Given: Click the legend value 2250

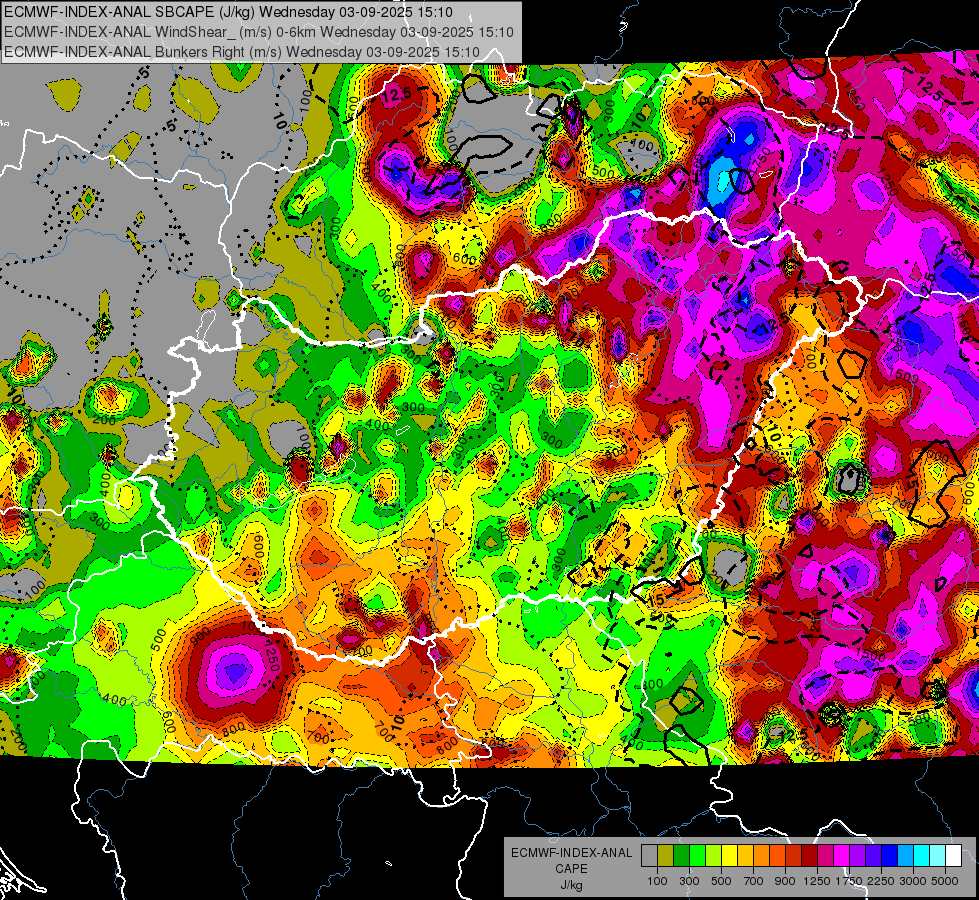Looking at the screenshot, I should 881,881.
